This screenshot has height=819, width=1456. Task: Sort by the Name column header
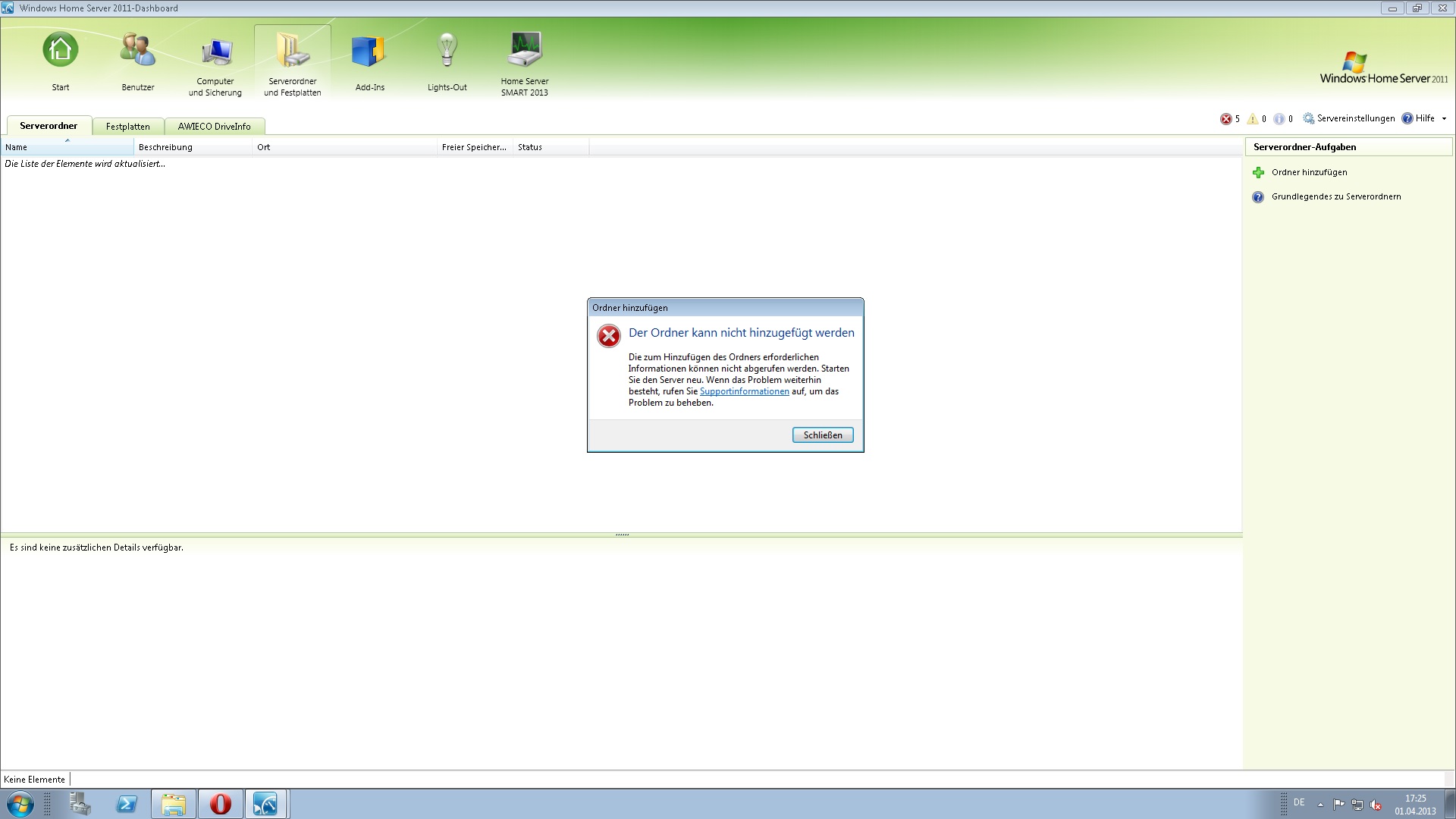(x=67, y=147)
